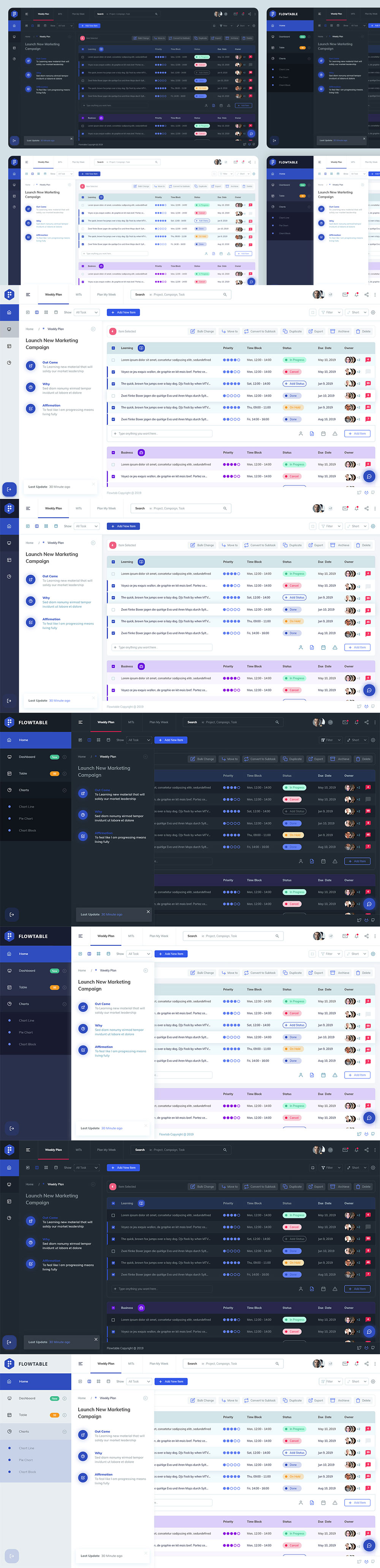Image resolution: width=380 pixels, height=1568 pixels.
Task: Check Learning Lorem ipsum row, large dark collapsed-sidebar mockup
Action: point(113,1215)
